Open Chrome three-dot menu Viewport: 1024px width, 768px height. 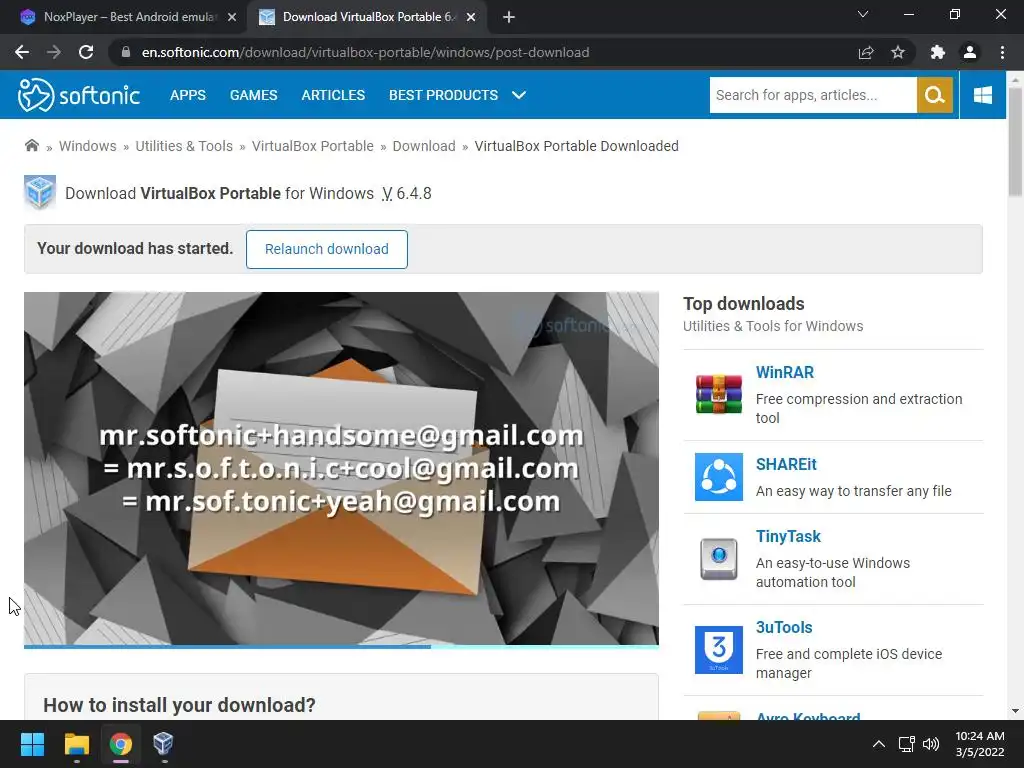[x=1002, y=52]
